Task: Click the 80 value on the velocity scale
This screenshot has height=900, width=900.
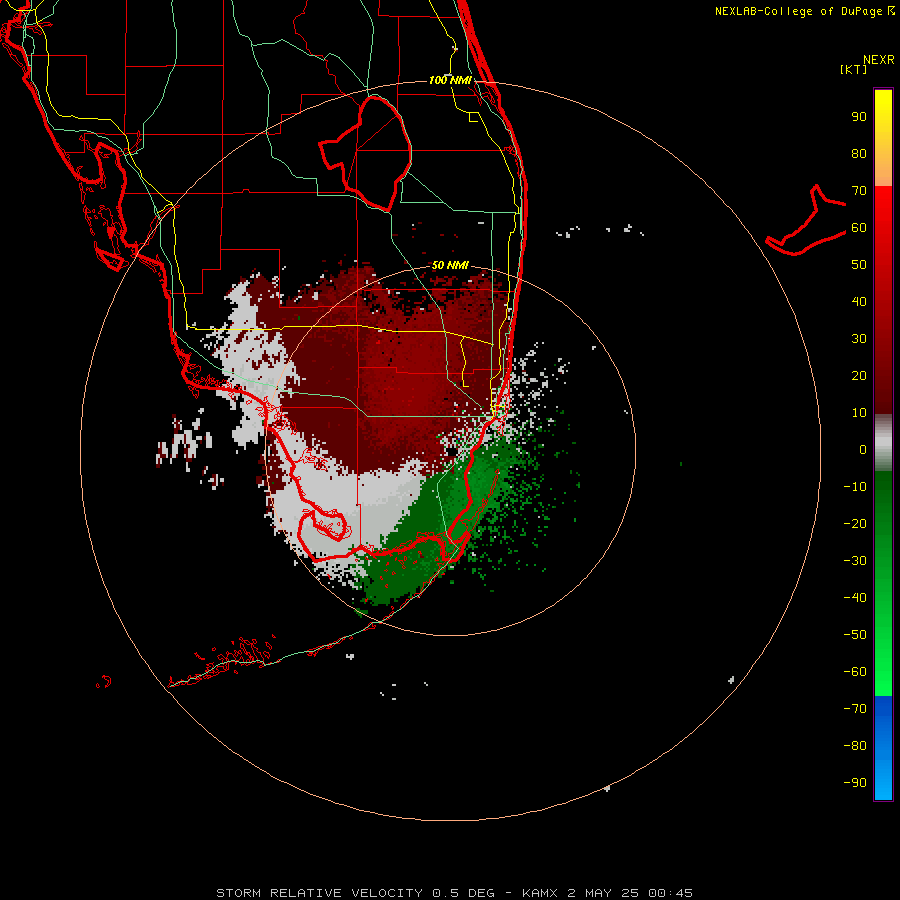Action: click(x=859, y=154)
